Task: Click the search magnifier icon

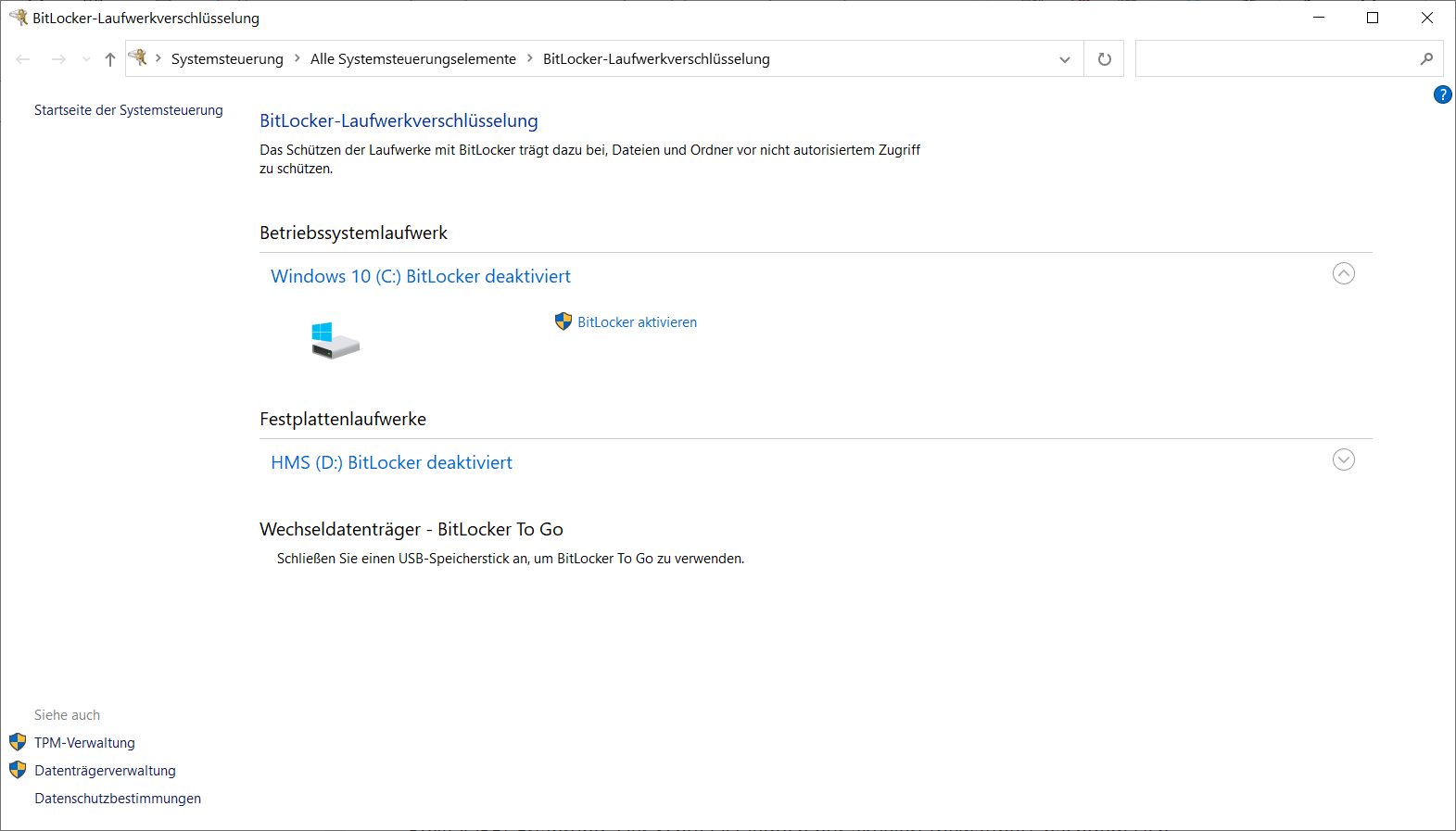Action: point(1426,59)
